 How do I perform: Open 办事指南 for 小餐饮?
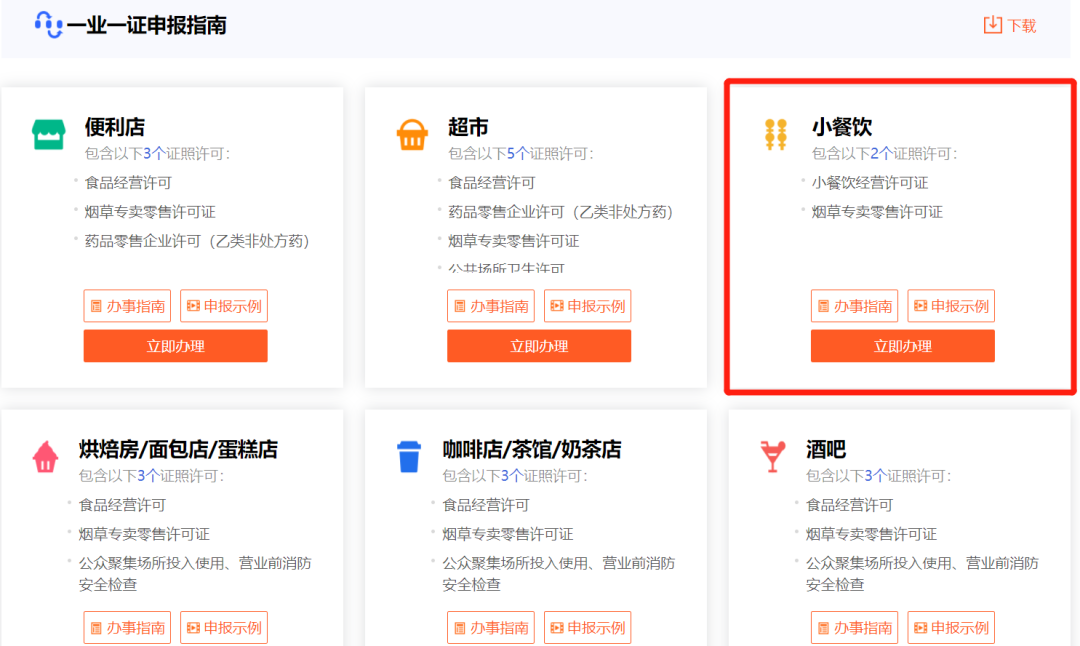(x=854, y=306)
